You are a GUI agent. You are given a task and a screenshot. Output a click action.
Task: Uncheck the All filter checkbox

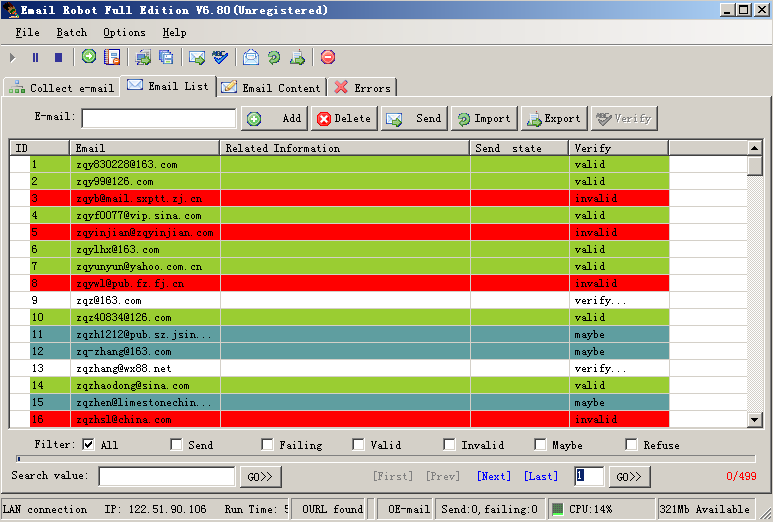click(x=88, y=445)
